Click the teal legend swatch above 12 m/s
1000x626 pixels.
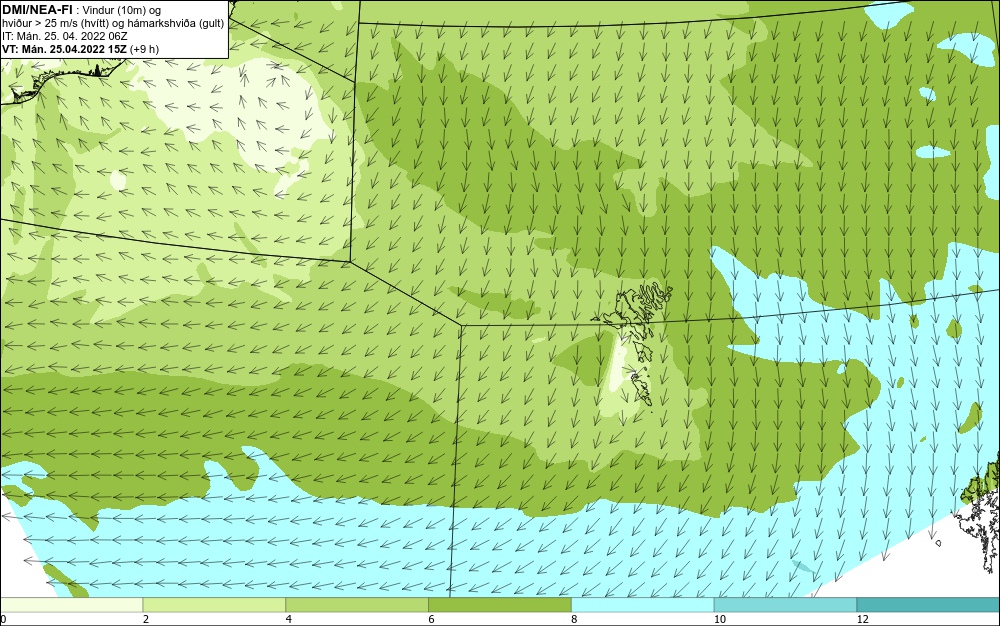(x=929, y=605)
